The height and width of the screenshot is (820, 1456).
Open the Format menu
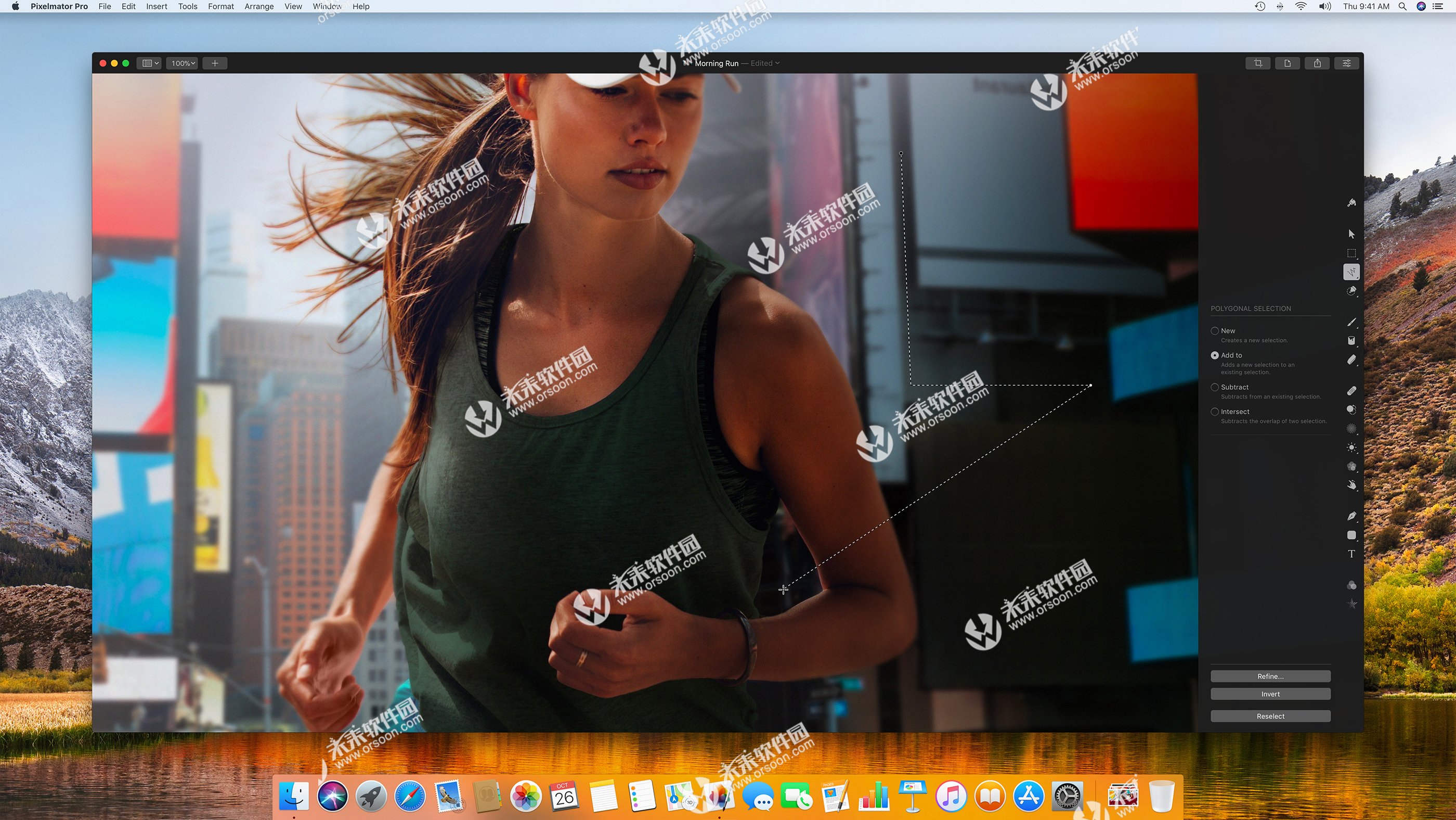pyautogui.click(x=221, y=6)
